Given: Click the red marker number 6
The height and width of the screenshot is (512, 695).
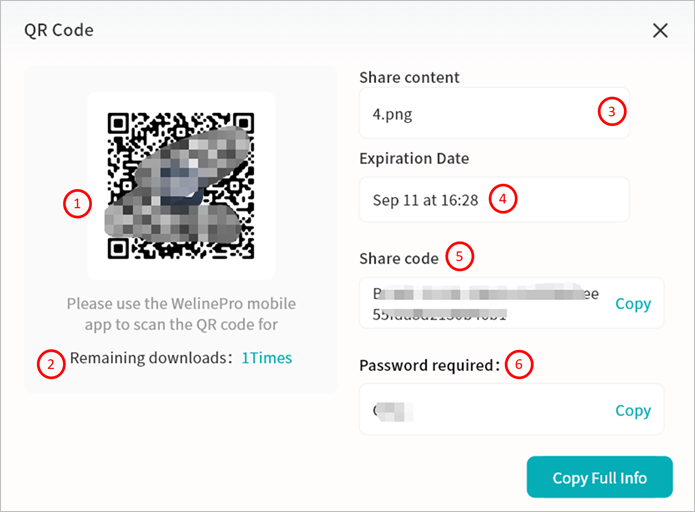Looking at the screenshot, I should coord(518,364).
